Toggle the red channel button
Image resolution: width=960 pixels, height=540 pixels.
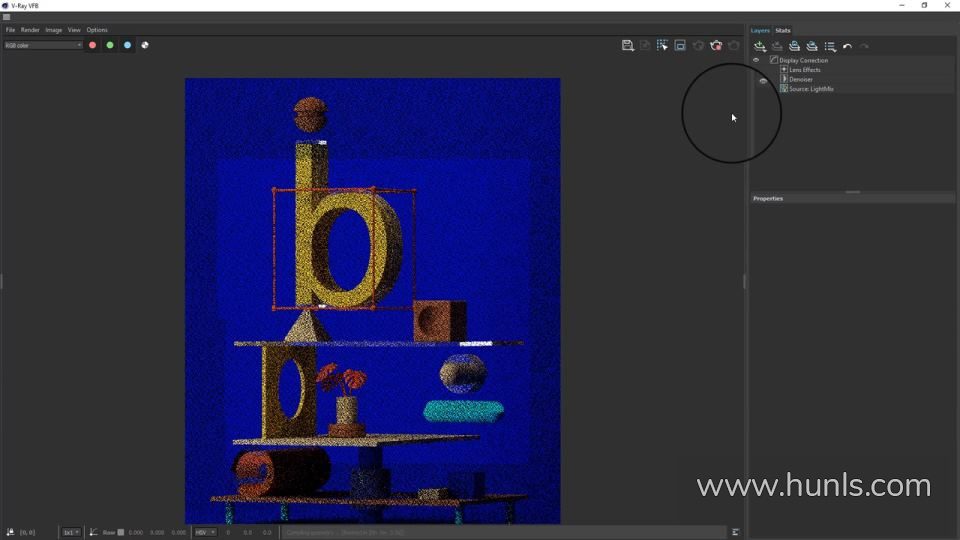[x=93, y=45]
